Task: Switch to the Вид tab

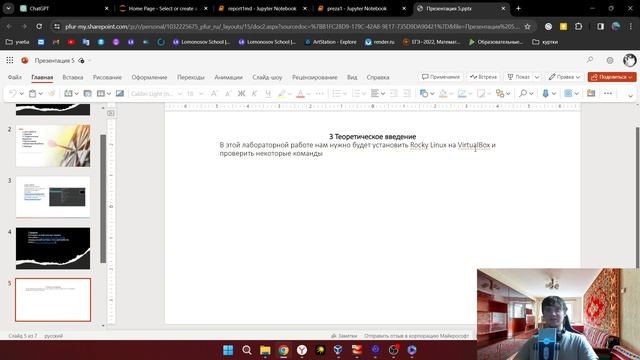Action: click(x=352, y=77)
